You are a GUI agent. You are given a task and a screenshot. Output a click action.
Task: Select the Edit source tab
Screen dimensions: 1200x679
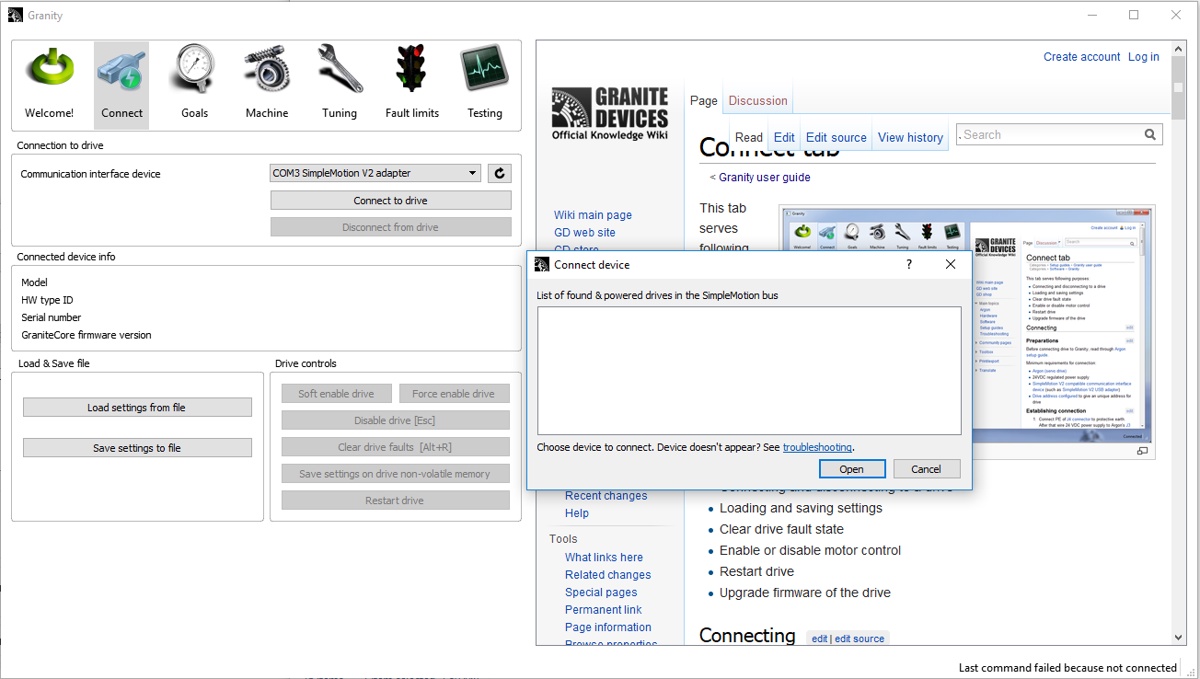835,136
